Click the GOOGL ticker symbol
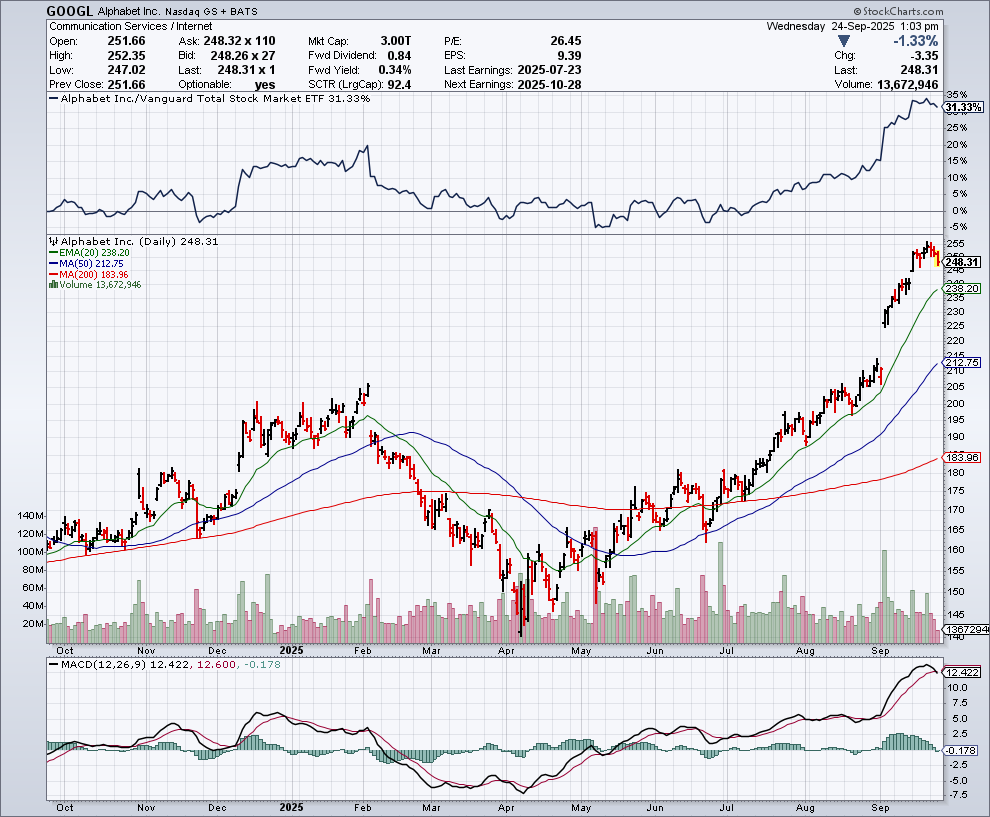The image size is (990, 817). coord(74,10)
